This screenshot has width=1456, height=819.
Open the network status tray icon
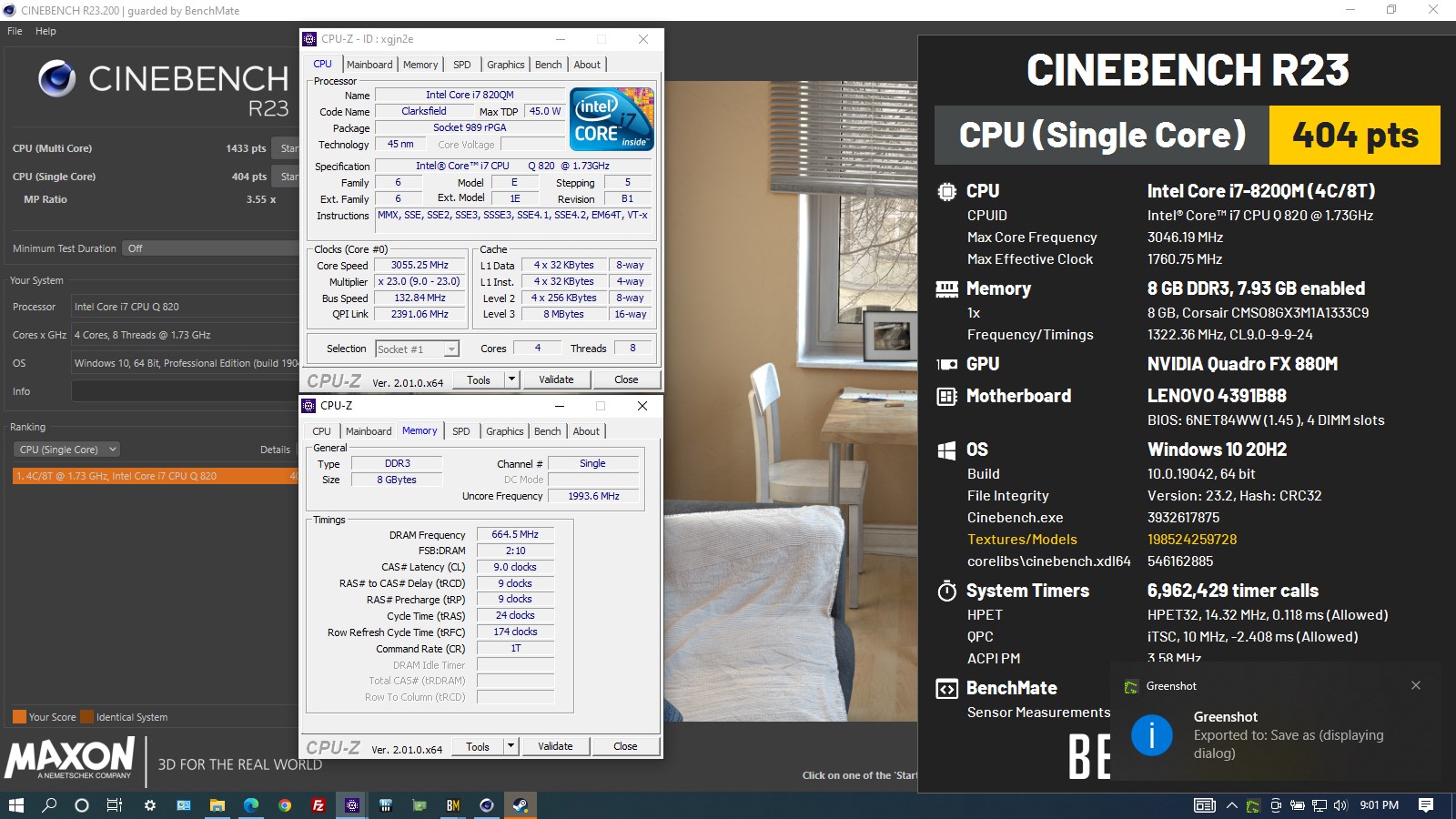coord(1319,805)
